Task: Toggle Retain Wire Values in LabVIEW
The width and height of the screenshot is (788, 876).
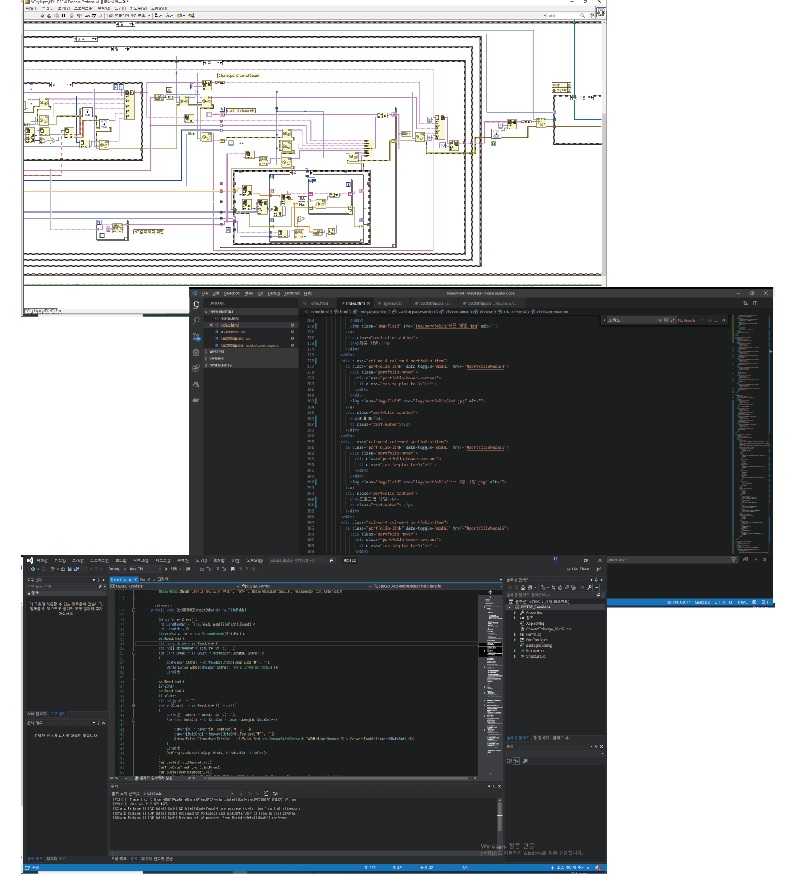Action: 79,15
